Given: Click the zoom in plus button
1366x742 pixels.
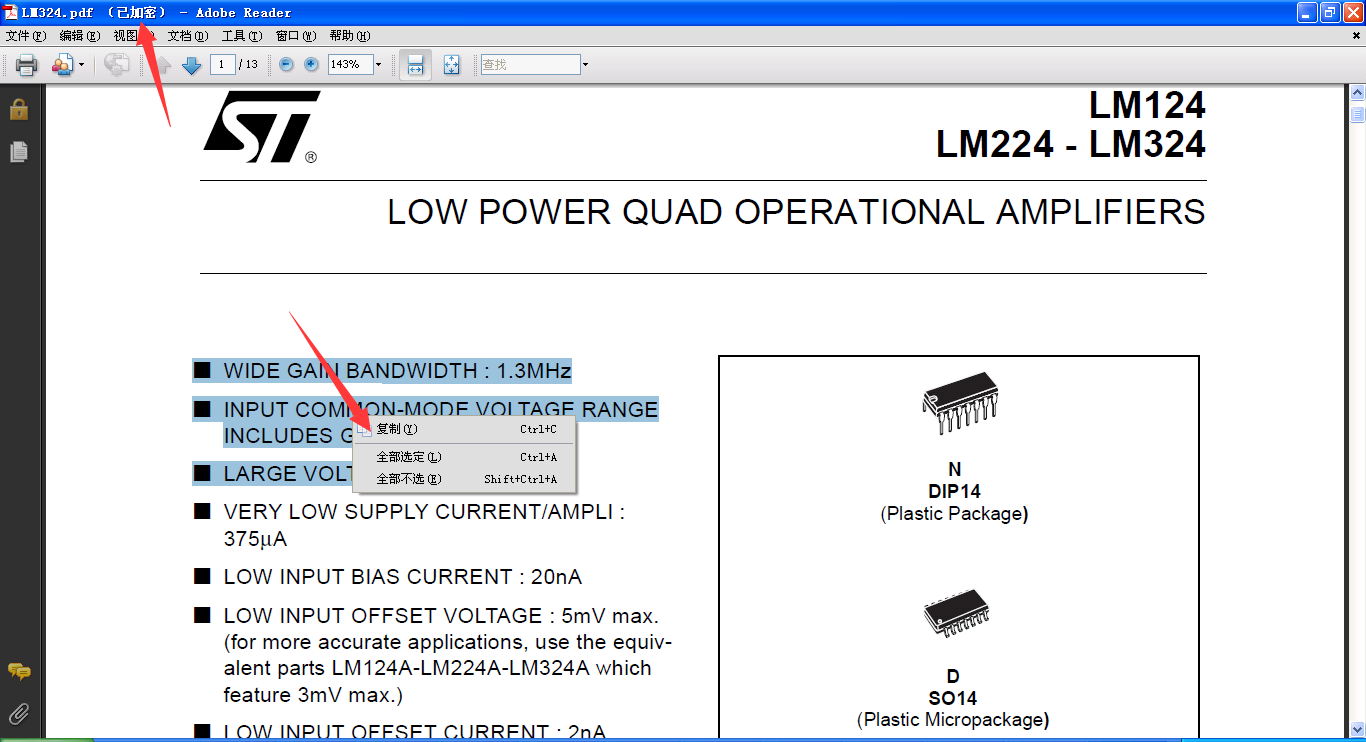Looking at the screenshot, I should tap(311, 64).
